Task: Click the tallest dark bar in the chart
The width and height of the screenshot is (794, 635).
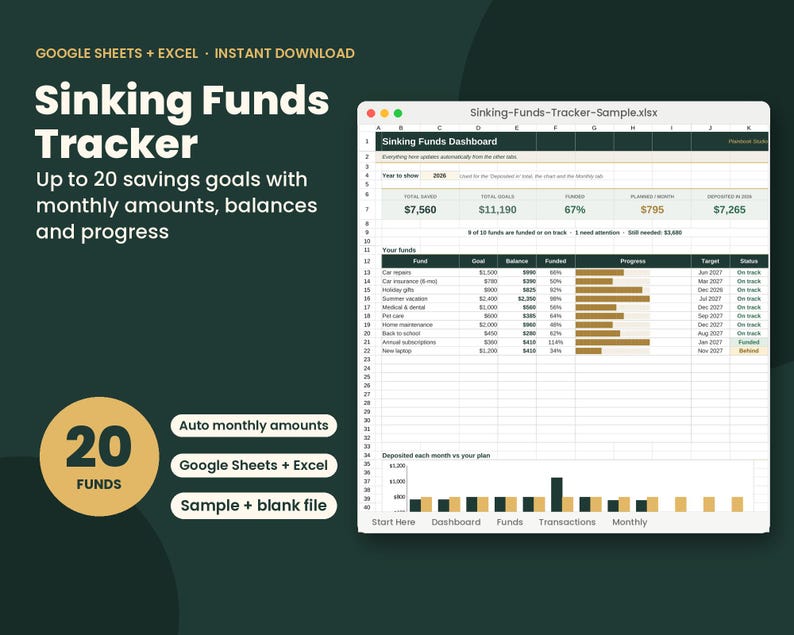Action: [557, 494]
